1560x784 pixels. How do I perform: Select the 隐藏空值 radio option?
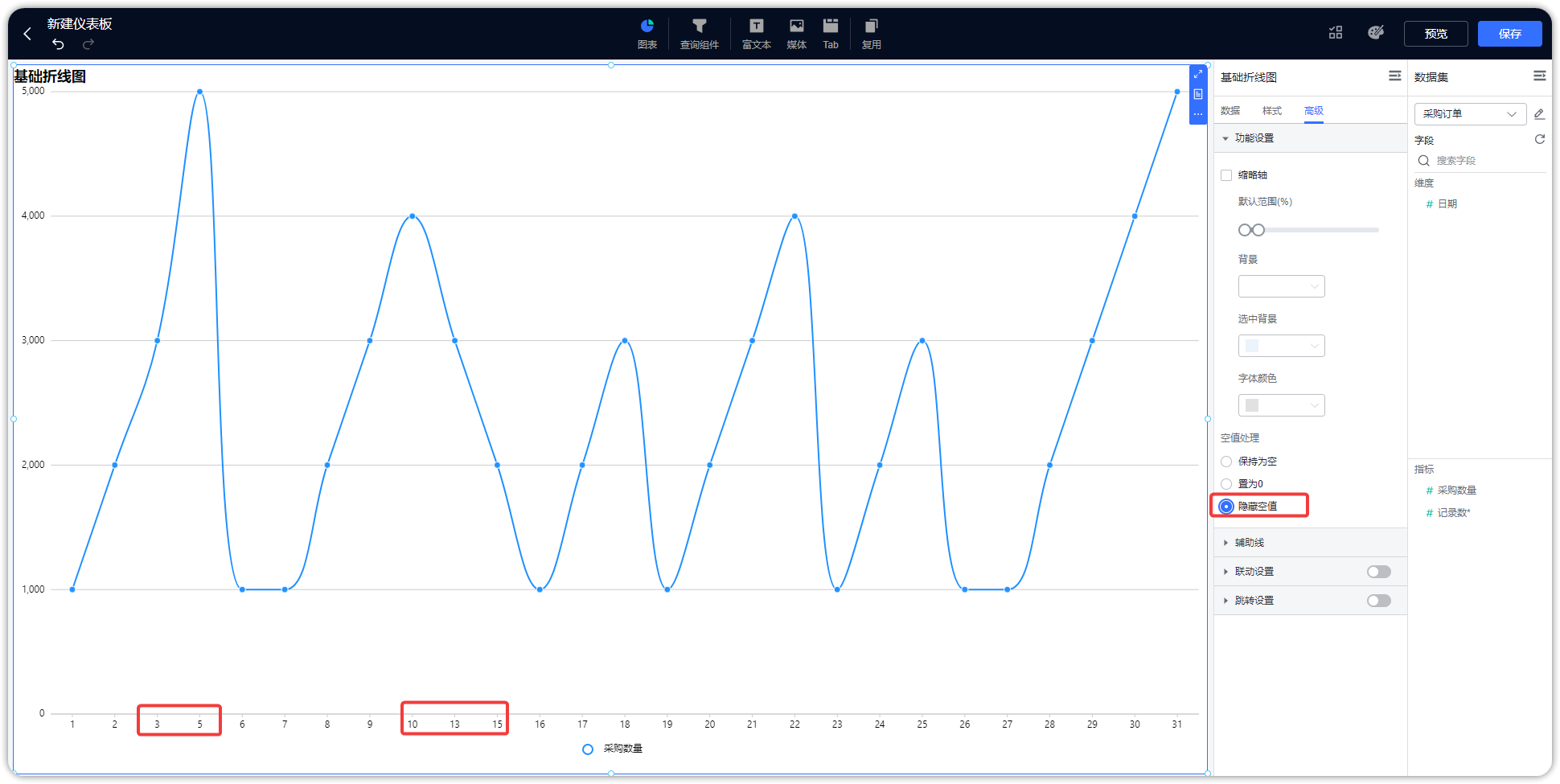[x=1226, y=507]
